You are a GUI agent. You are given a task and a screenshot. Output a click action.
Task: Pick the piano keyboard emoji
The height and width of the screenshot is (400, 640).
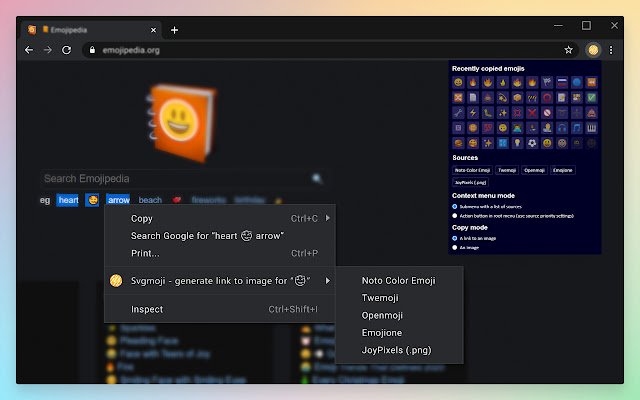tap(592, 128)
